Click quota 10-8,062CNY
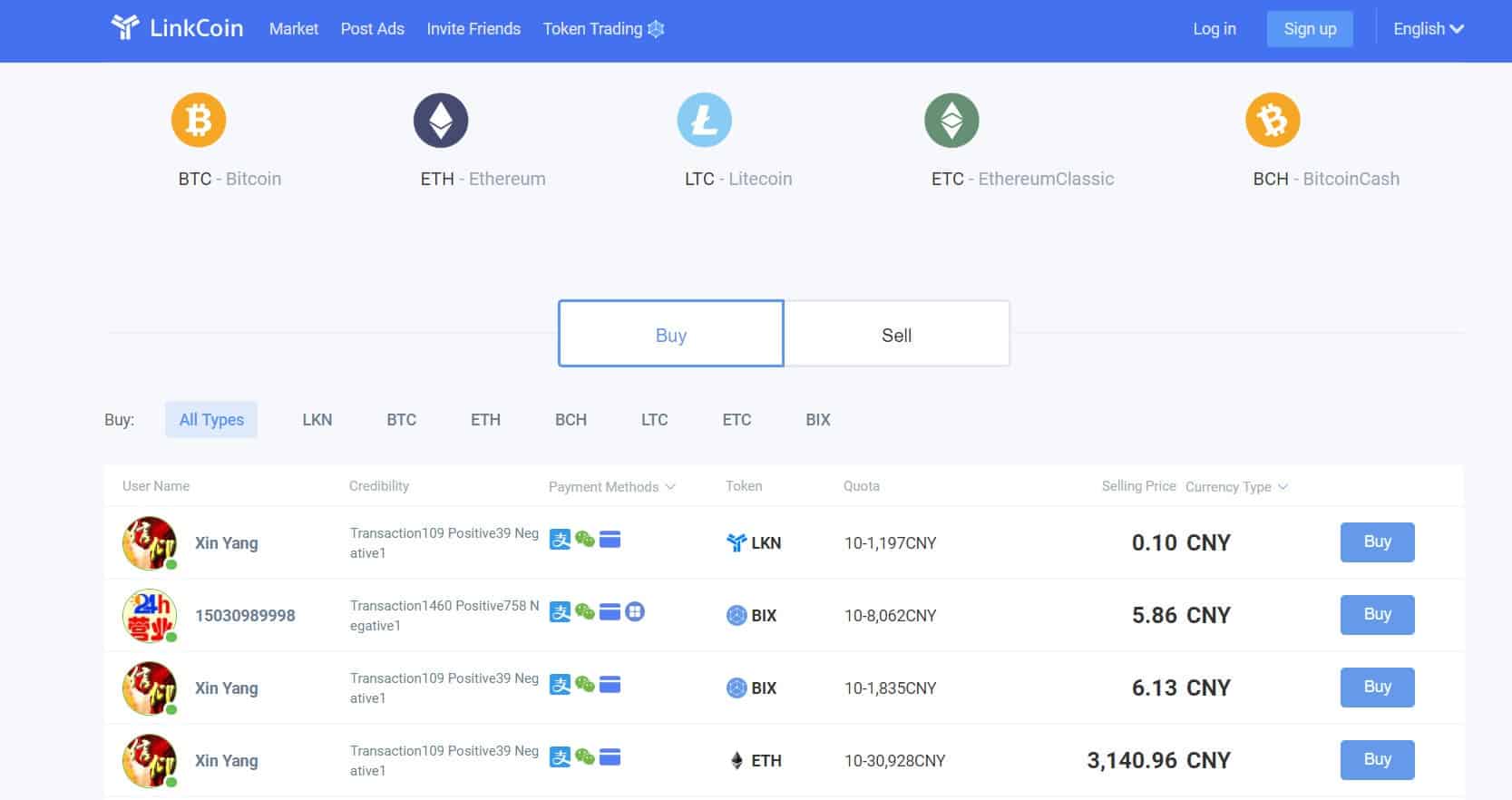 point(890,615)
